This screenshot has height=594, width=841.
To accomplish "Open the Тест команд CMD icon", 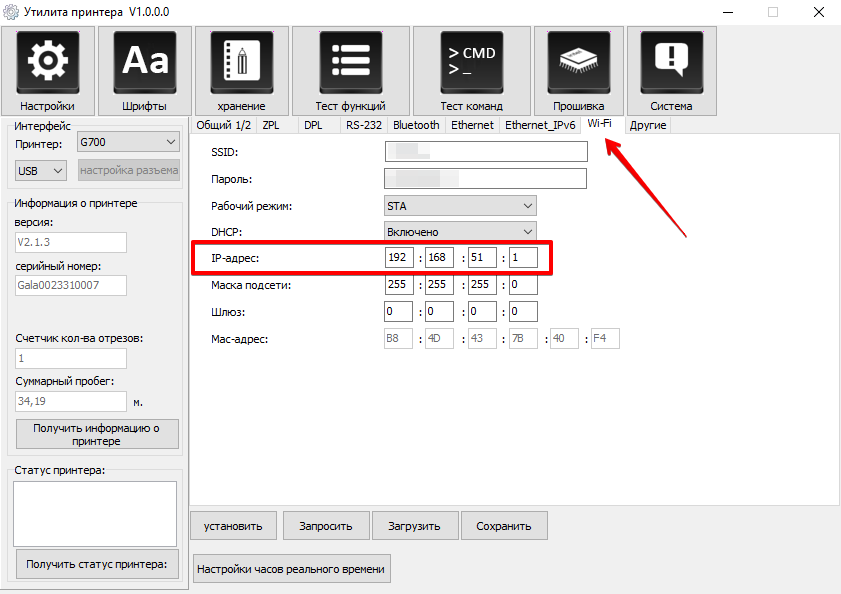I will (471, 62).
